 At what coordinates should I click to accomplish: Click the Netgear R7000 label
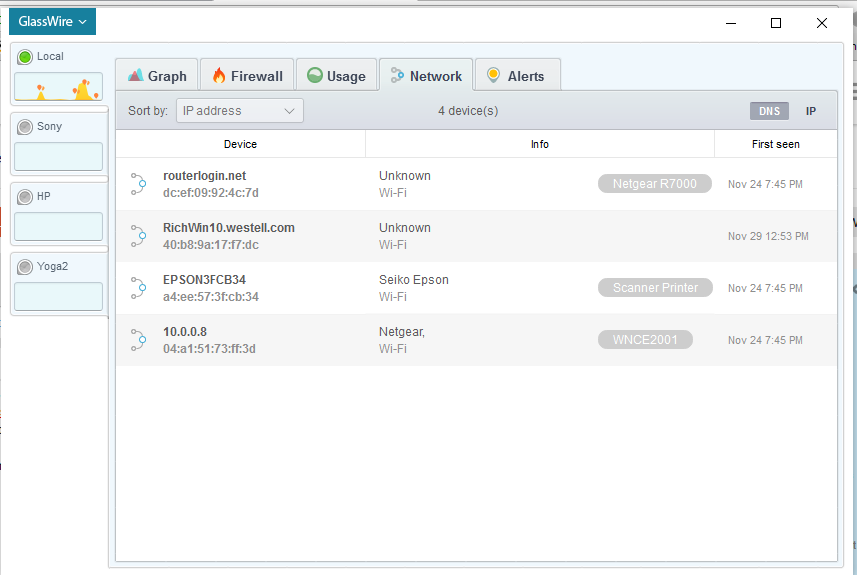point(655,184)
